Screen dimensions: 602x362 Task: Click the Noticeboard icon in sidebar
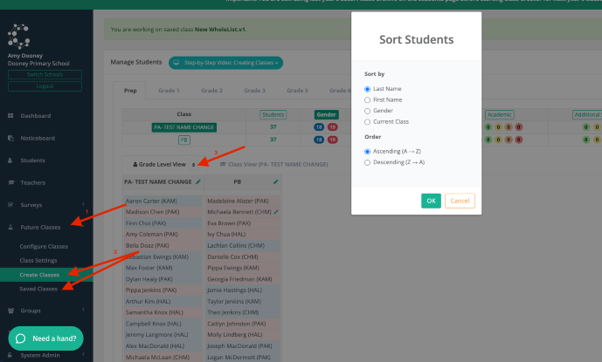click(10, 138)
